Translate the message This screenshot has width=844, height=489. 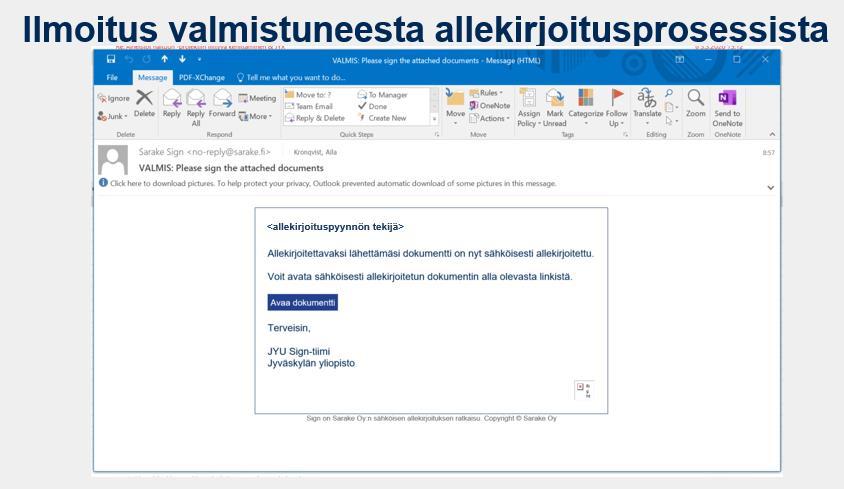pos(647,107)
